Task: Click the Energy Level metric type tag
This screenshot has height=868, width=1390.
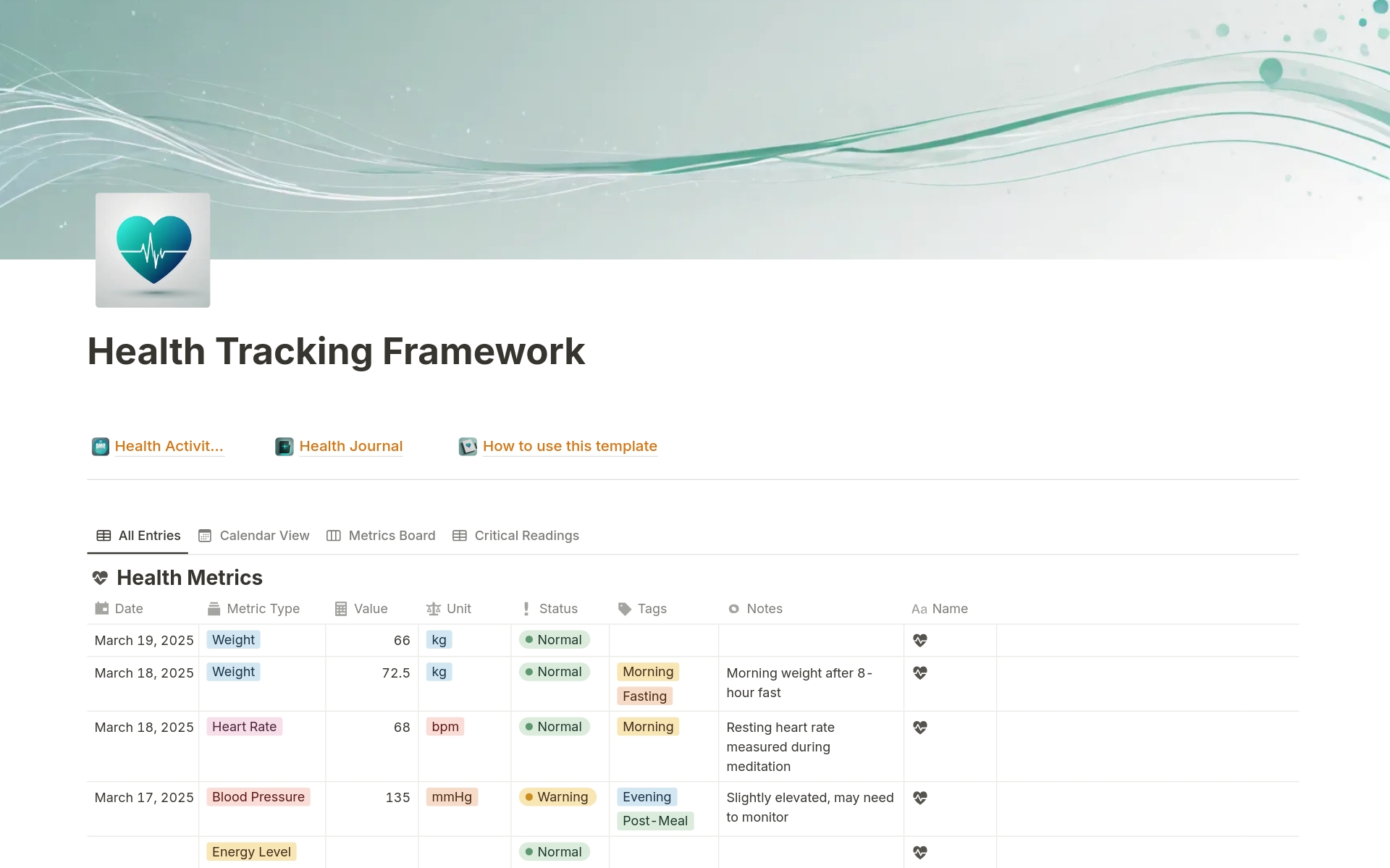Action: (251, 852)
